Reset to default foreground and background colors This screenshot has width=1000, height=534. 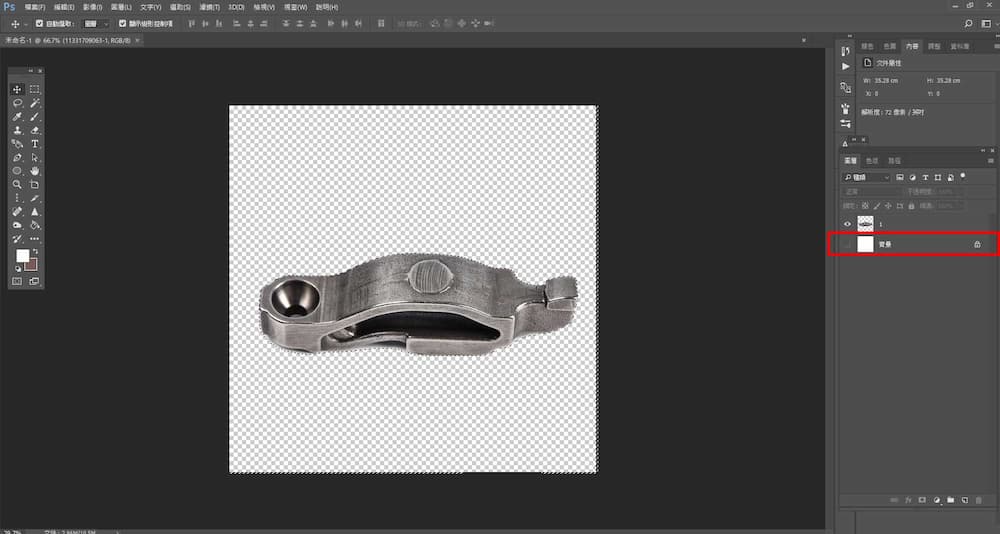pos(18,269)
